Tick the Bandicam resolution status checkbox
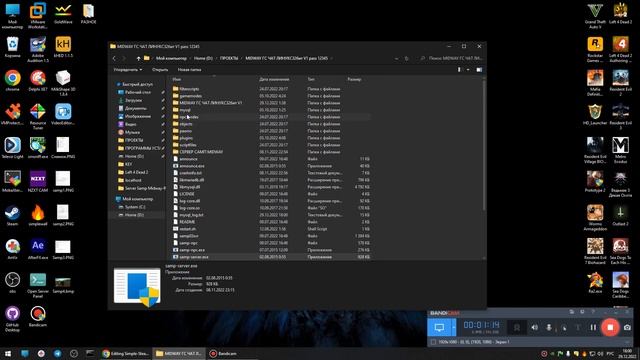The image size is (640, 360). tap(433, 342)
